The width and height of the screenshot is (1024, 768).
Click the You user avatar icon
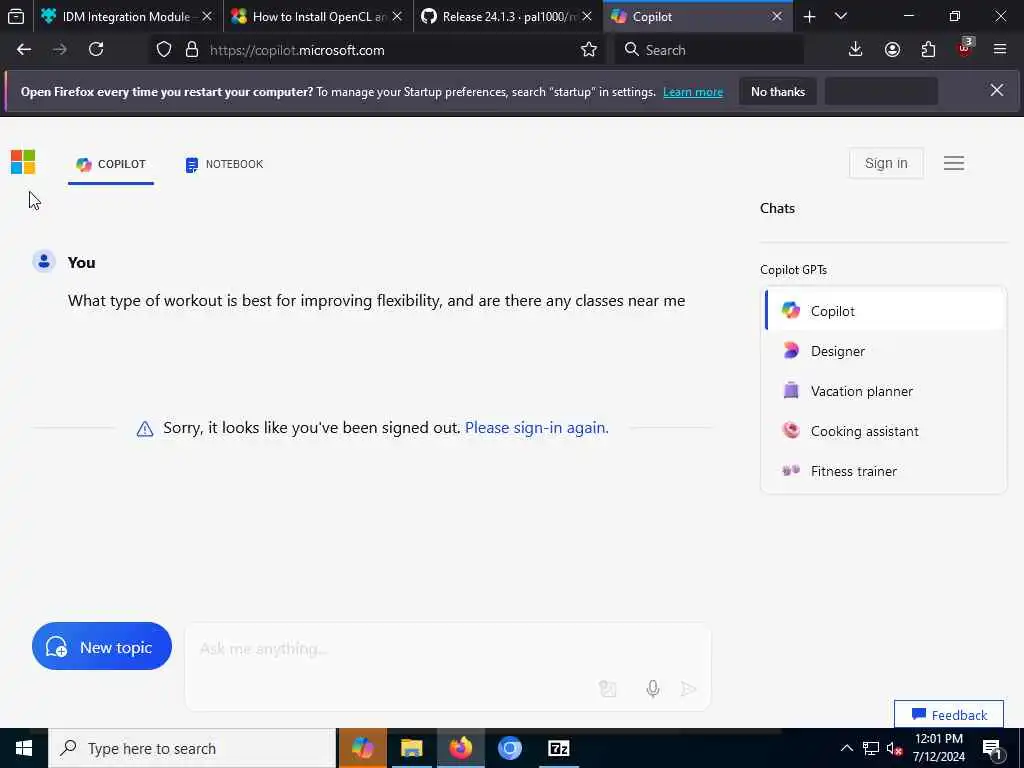coord(44,261)
